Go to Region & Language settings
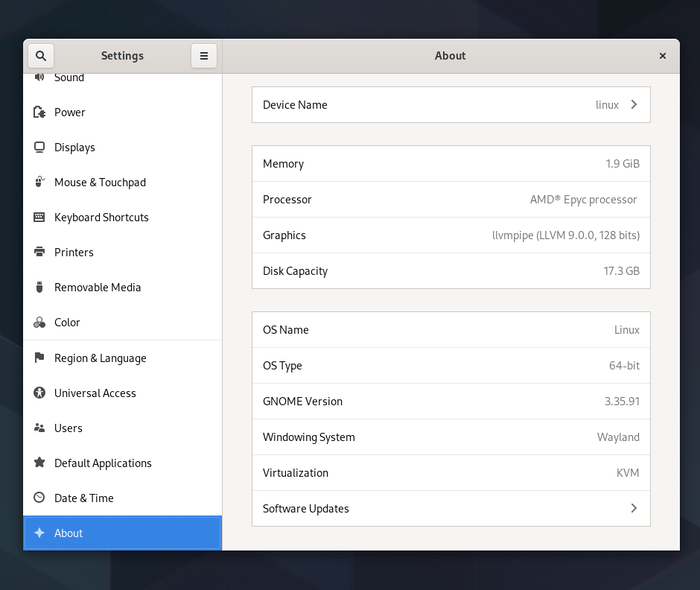Image resolution: width=700 pixels, height=590 pixels. [122, 358]
